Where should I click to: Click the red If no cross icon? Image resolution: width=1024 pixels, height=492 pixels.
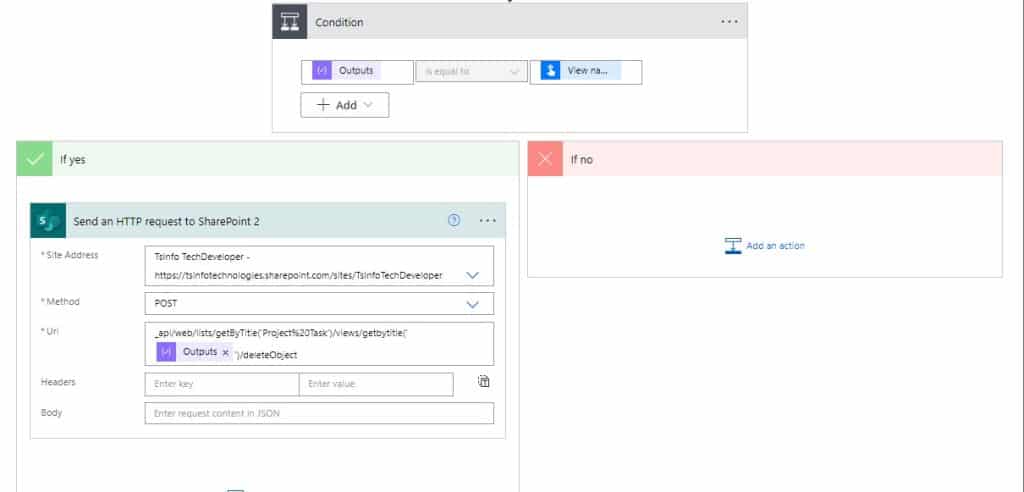click(545, 159)
